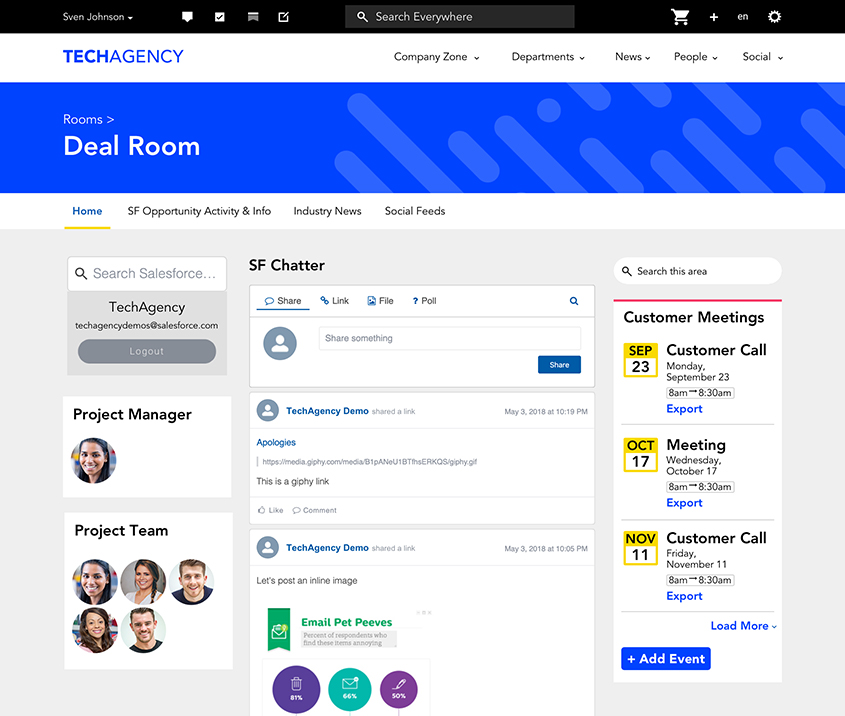Image resolution: width=845 pixels, height=716 pixels.
Task: Export the September 23 Customer Call
Action: [684, 409]
